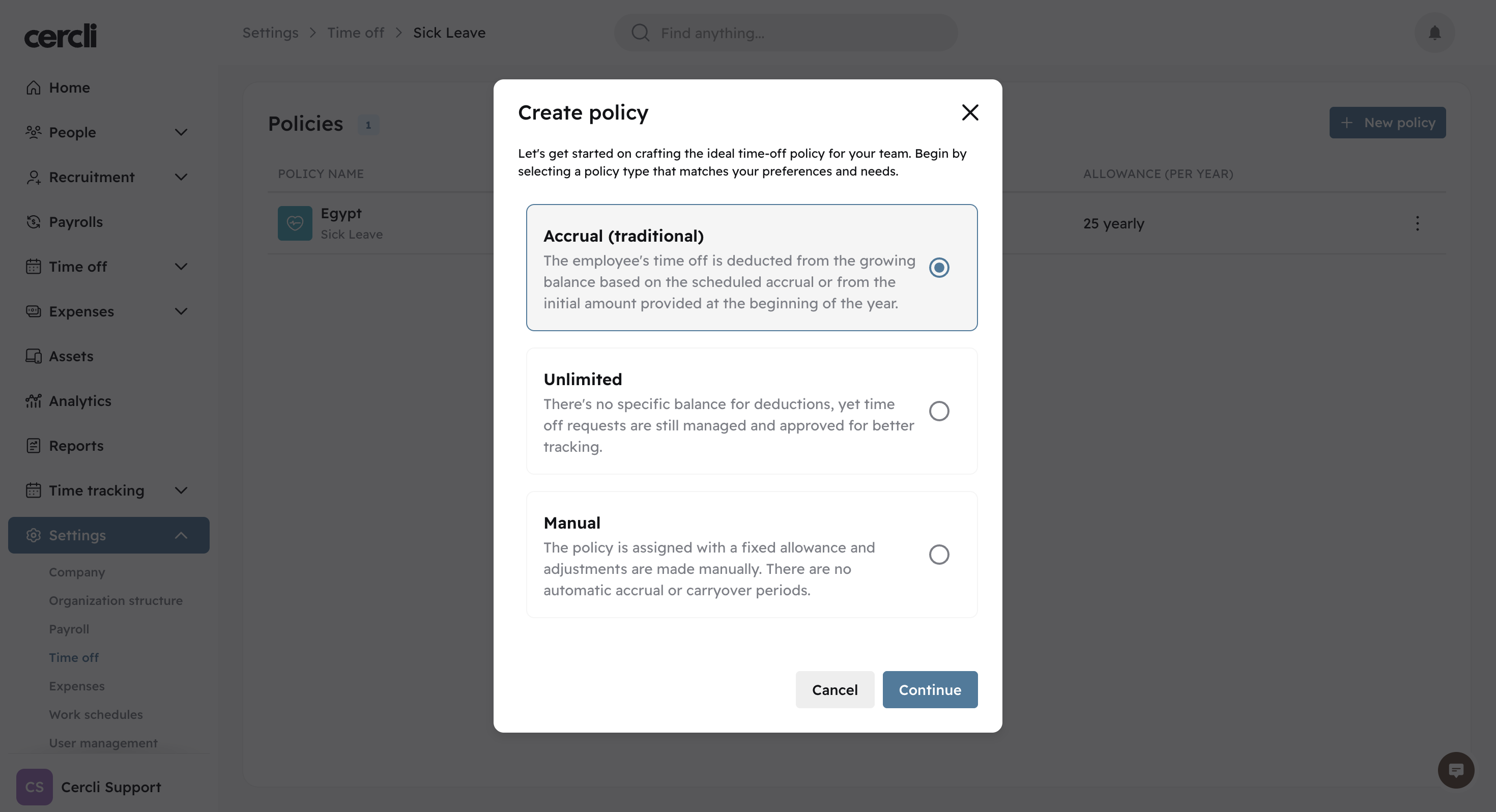The width and height of the screenshot is (1496, 812).
Task: Close the Create policy dialog
Action: pyautogui.click(x=970, y=112)
